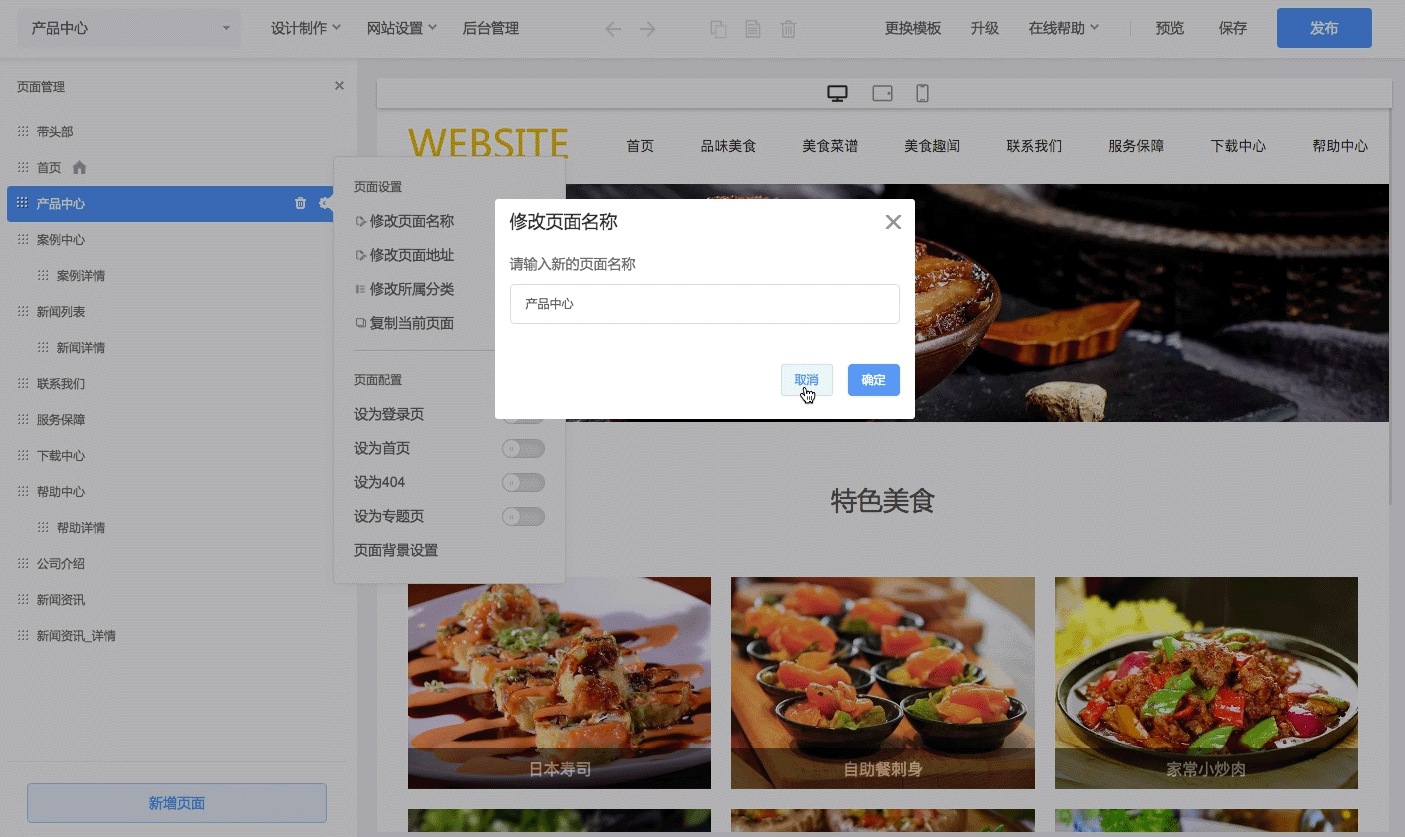This screenshot has width=1405, height=837.
Task: Click the drag handle of 帮助详情 row
Action: [43, 527]
